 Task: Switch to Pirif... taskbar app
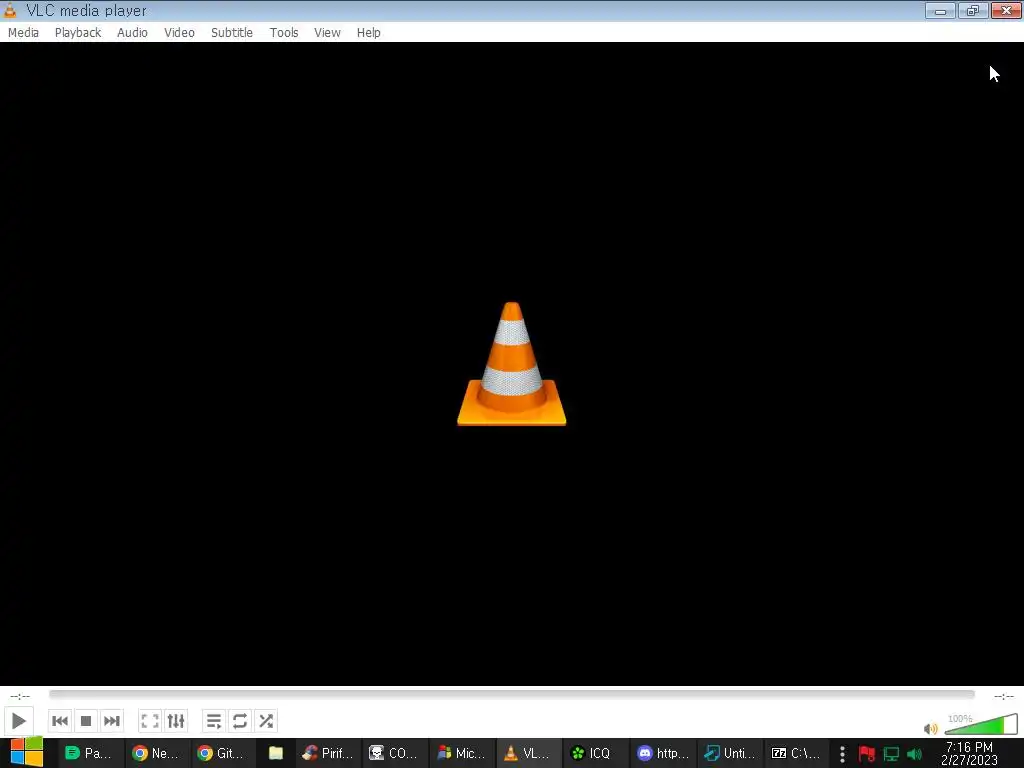coord(328,754)
